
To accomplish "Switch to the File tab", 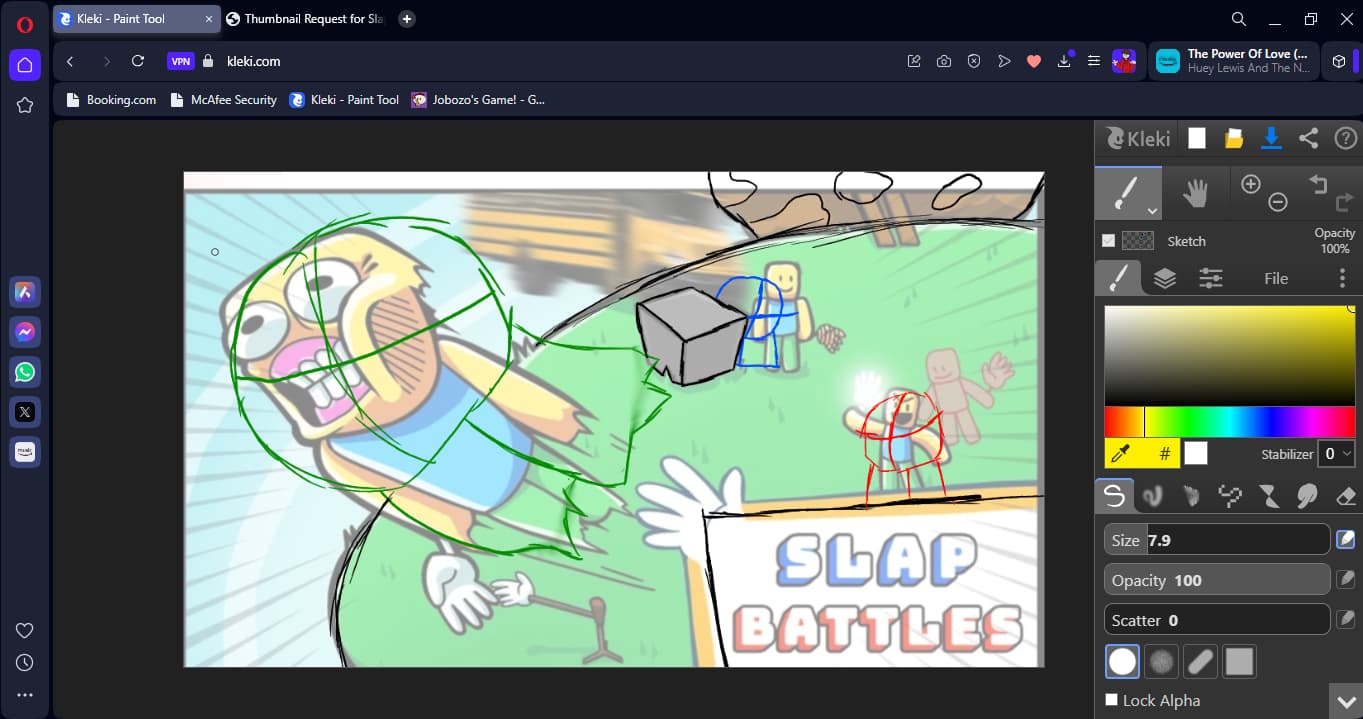I will click(1275, 279).
